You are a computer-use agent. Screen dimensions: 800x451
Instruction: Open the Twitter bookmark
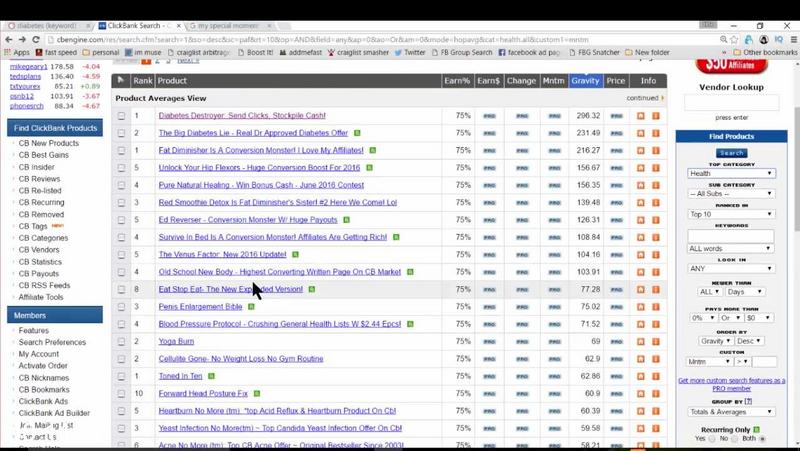point(410,52)
